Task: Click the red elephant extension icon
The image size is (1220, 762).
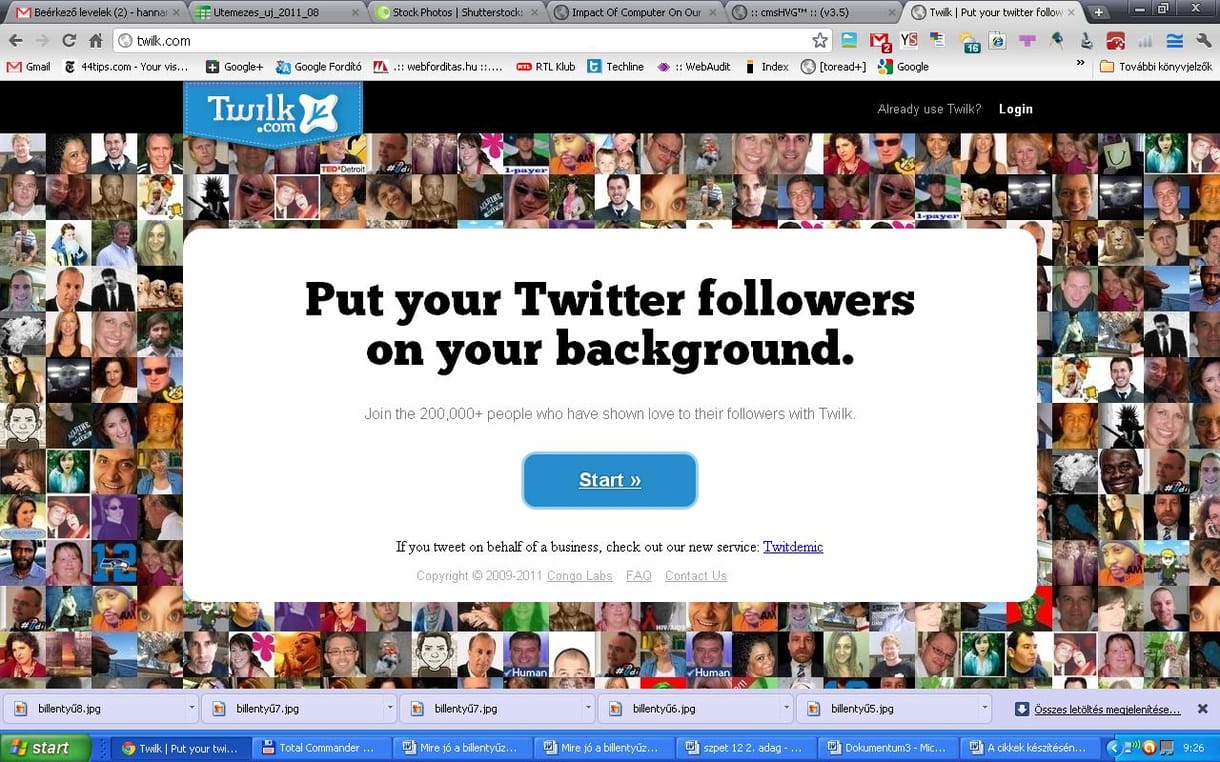Action: pos(1115,41)
